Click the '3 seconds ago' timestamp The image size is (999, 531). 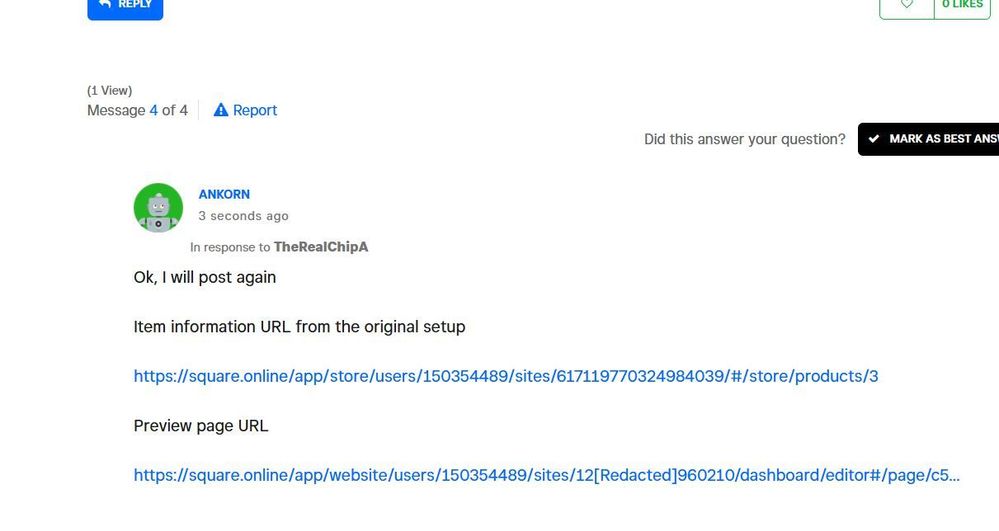243,216
